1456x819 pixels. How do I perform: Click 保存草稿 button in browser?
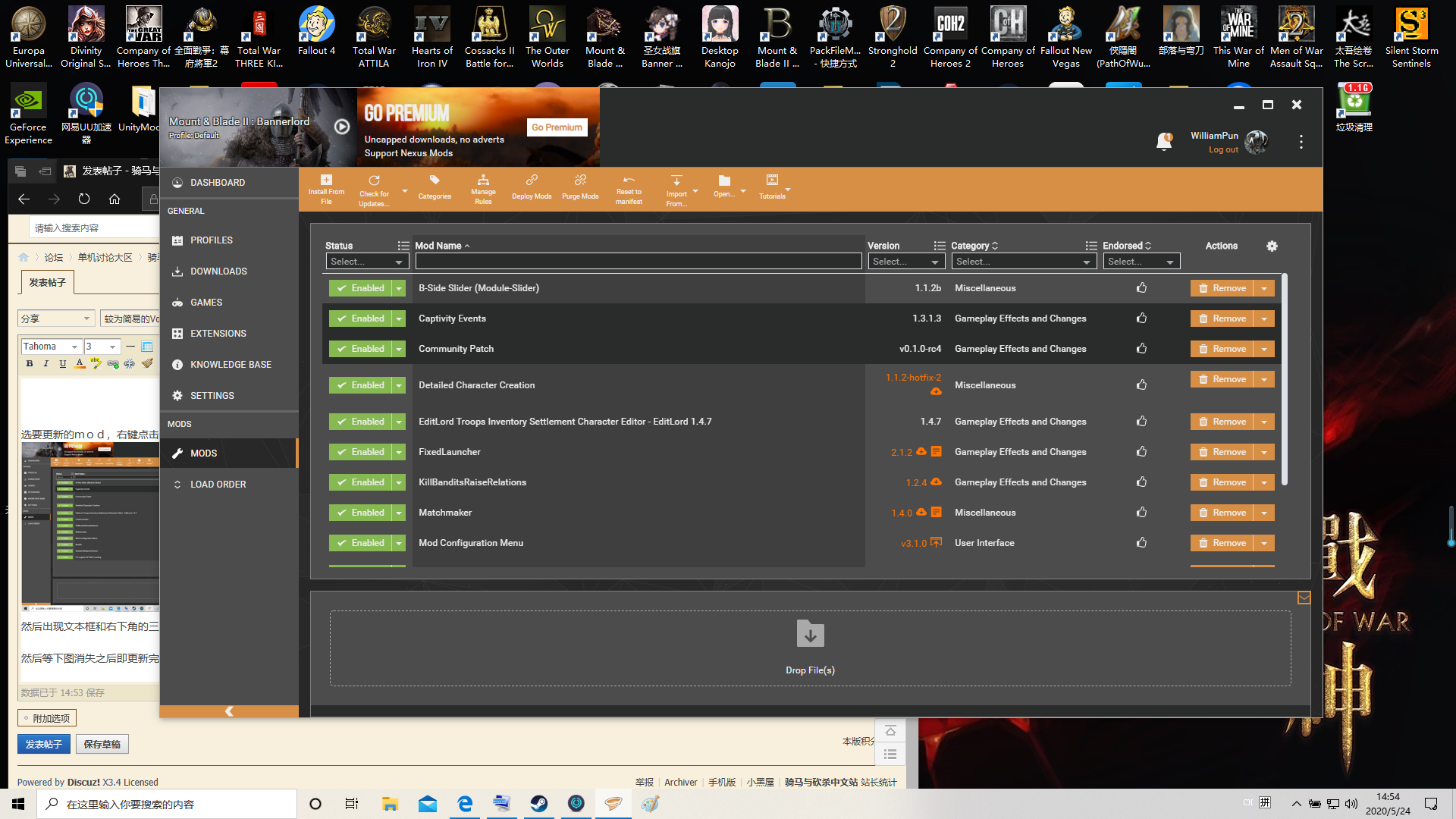[102, 745]
